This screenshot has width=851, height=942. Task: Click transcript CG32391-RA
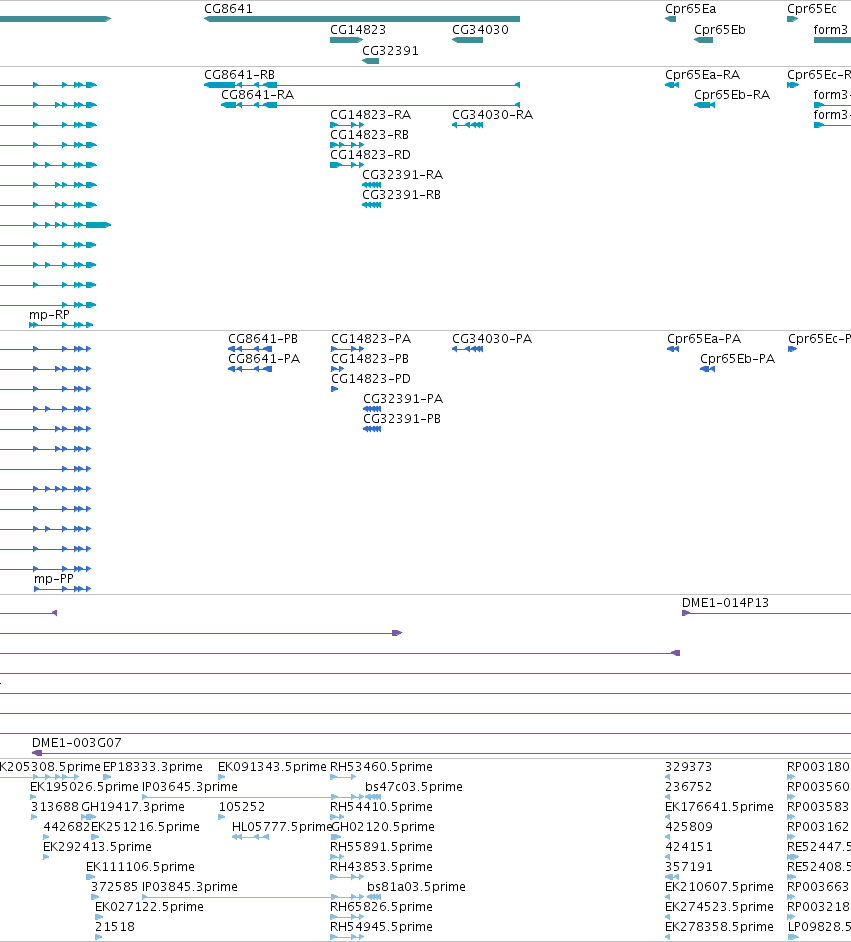tap(402, 175)
